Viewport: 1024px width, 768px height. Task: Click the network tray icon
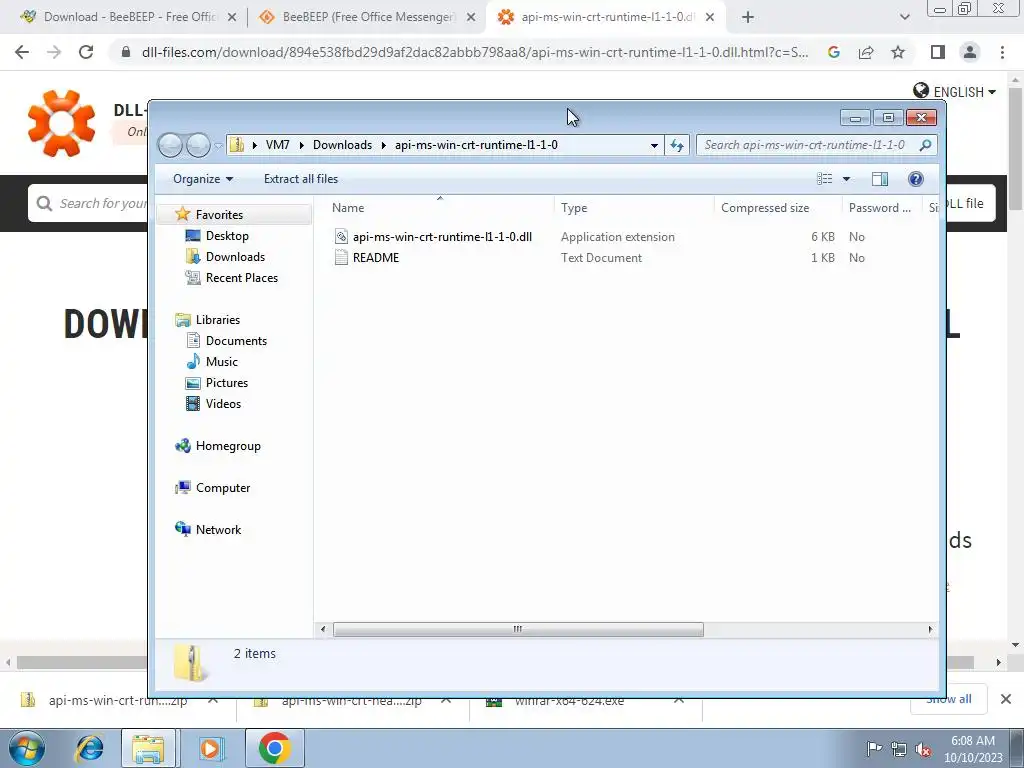[x=899, y=749]
